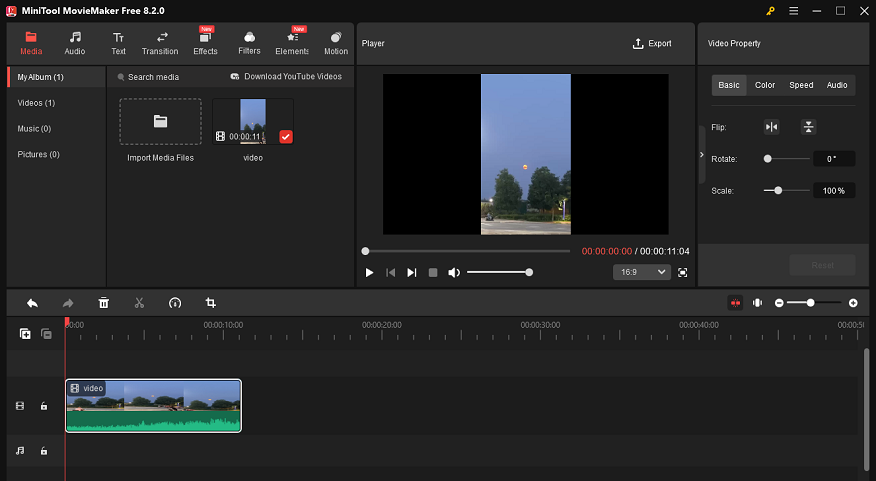Delete the selected clip with trash icon

[x=104, y=303]
